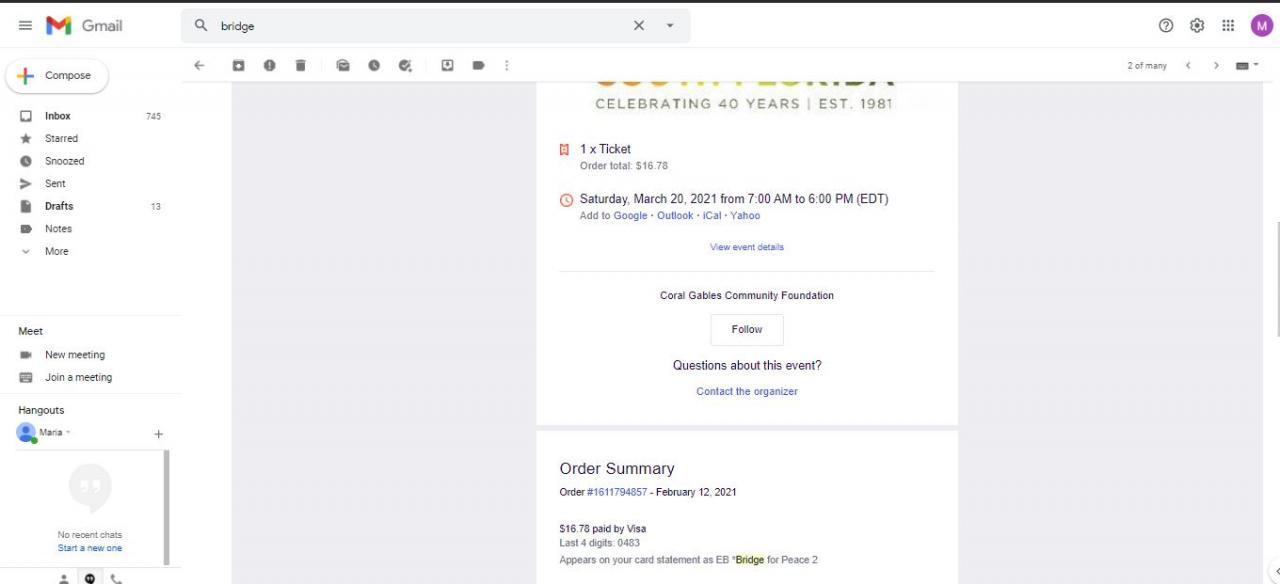Click the Follow button

pos(747,329)
